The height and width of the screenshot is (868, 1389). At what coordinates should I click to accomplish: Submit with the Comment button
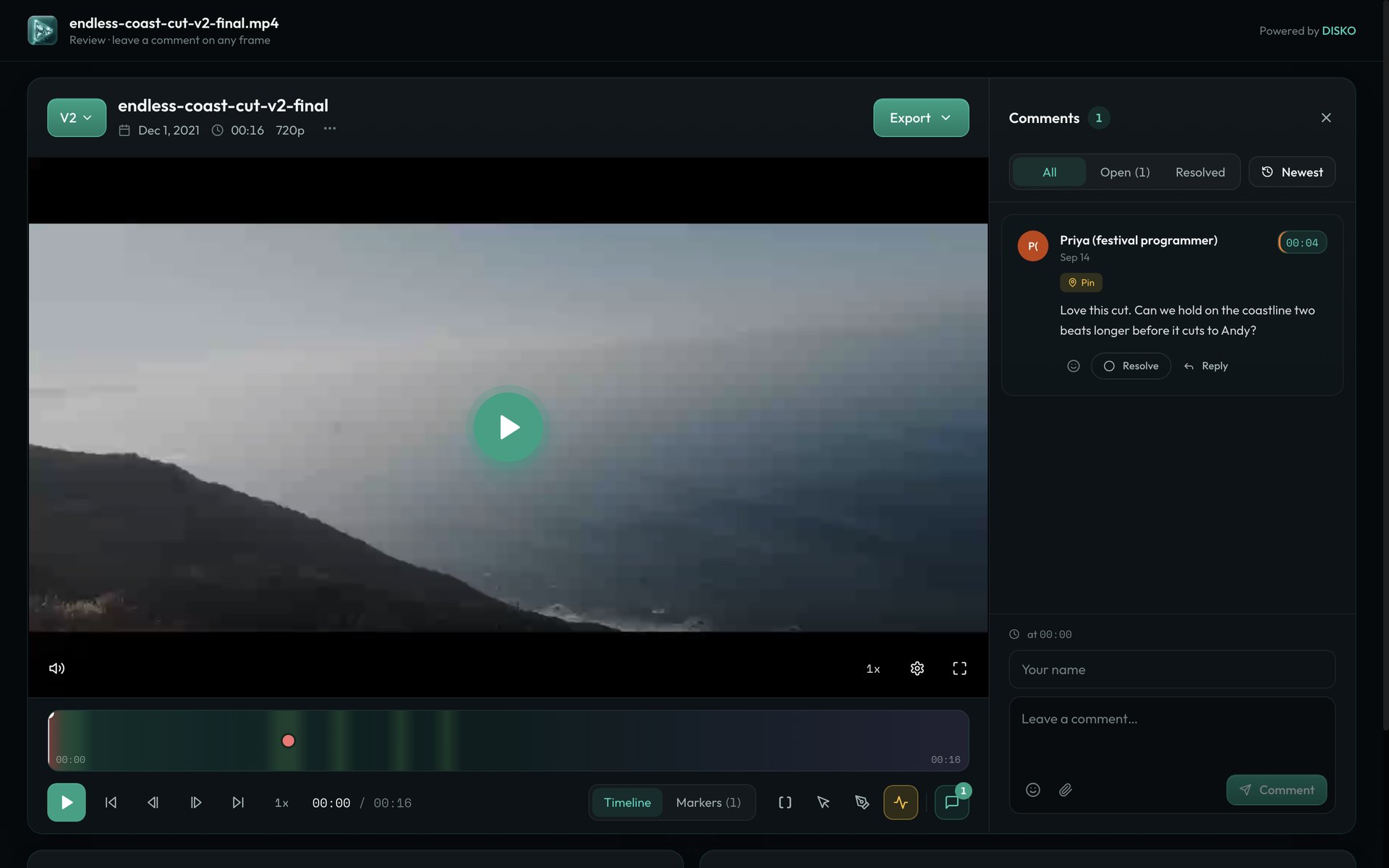pos(1276,790)
